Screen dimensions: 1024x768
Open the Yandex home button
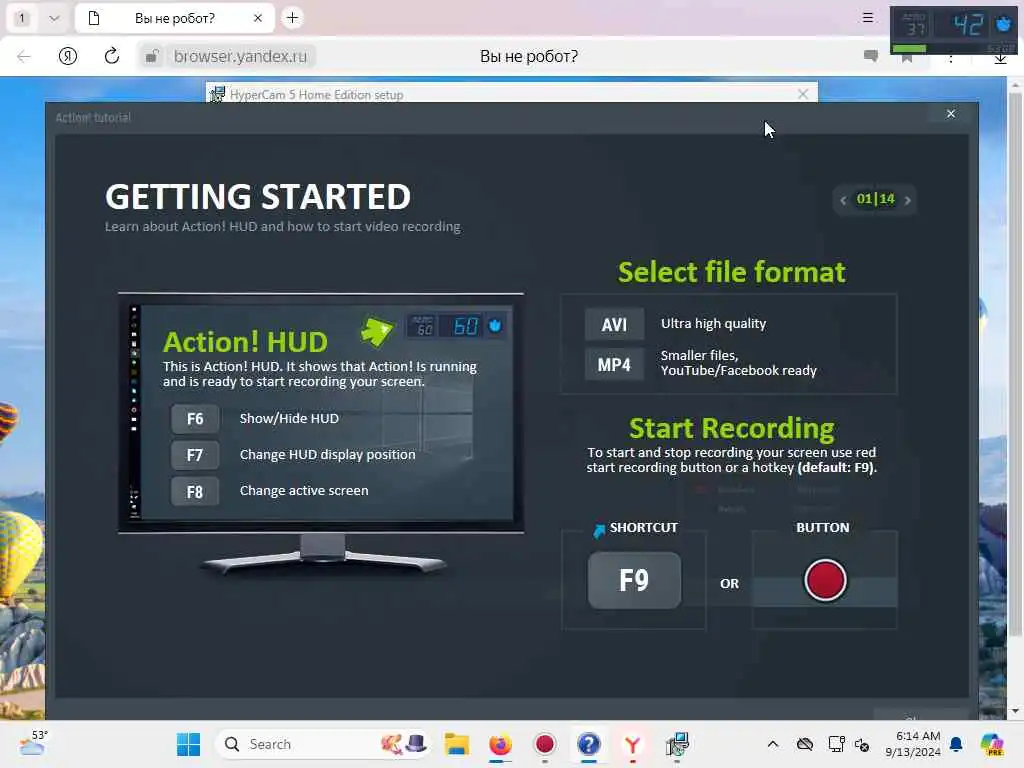(68, 56)
